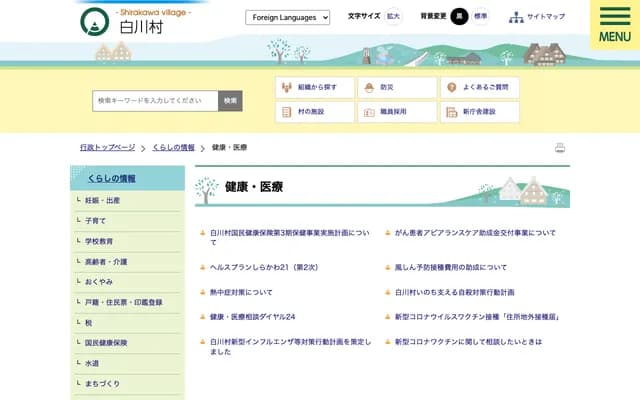Viewport: 640px width, 400px height.
Task: Expand the Foreign Languages dropdown
Action: [287, 17]
